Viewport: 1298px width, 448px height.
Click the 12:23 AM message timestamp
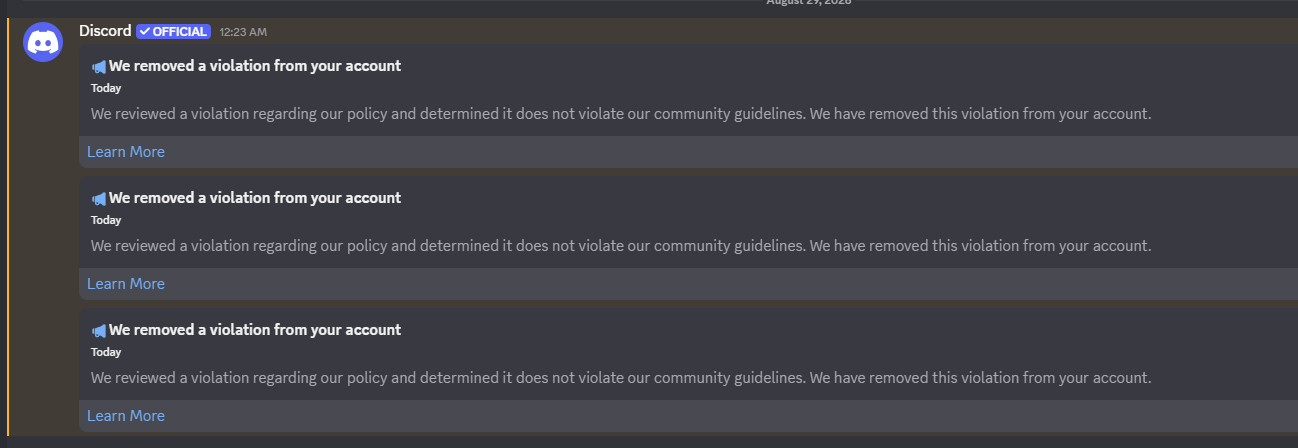coord(243,32)
